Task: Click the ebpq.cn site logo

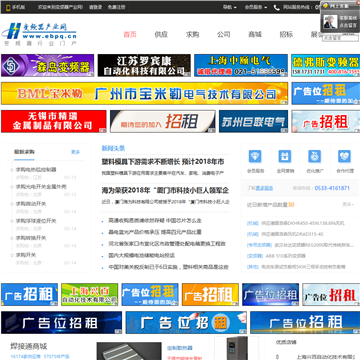Action: tap(39, 34)
